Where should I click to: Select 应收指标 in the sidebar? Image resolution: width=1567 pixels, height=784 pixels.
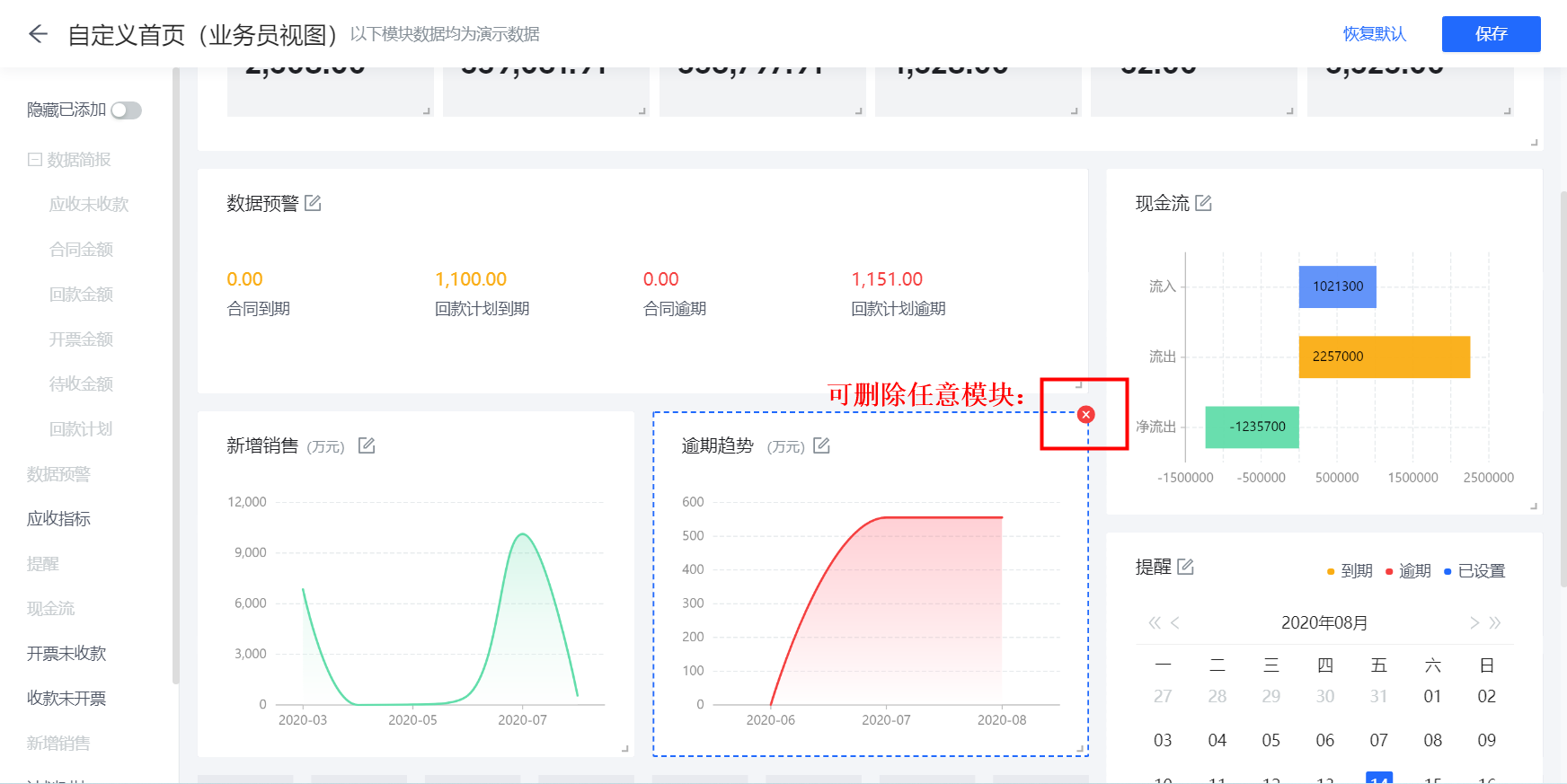pos(58,519)
